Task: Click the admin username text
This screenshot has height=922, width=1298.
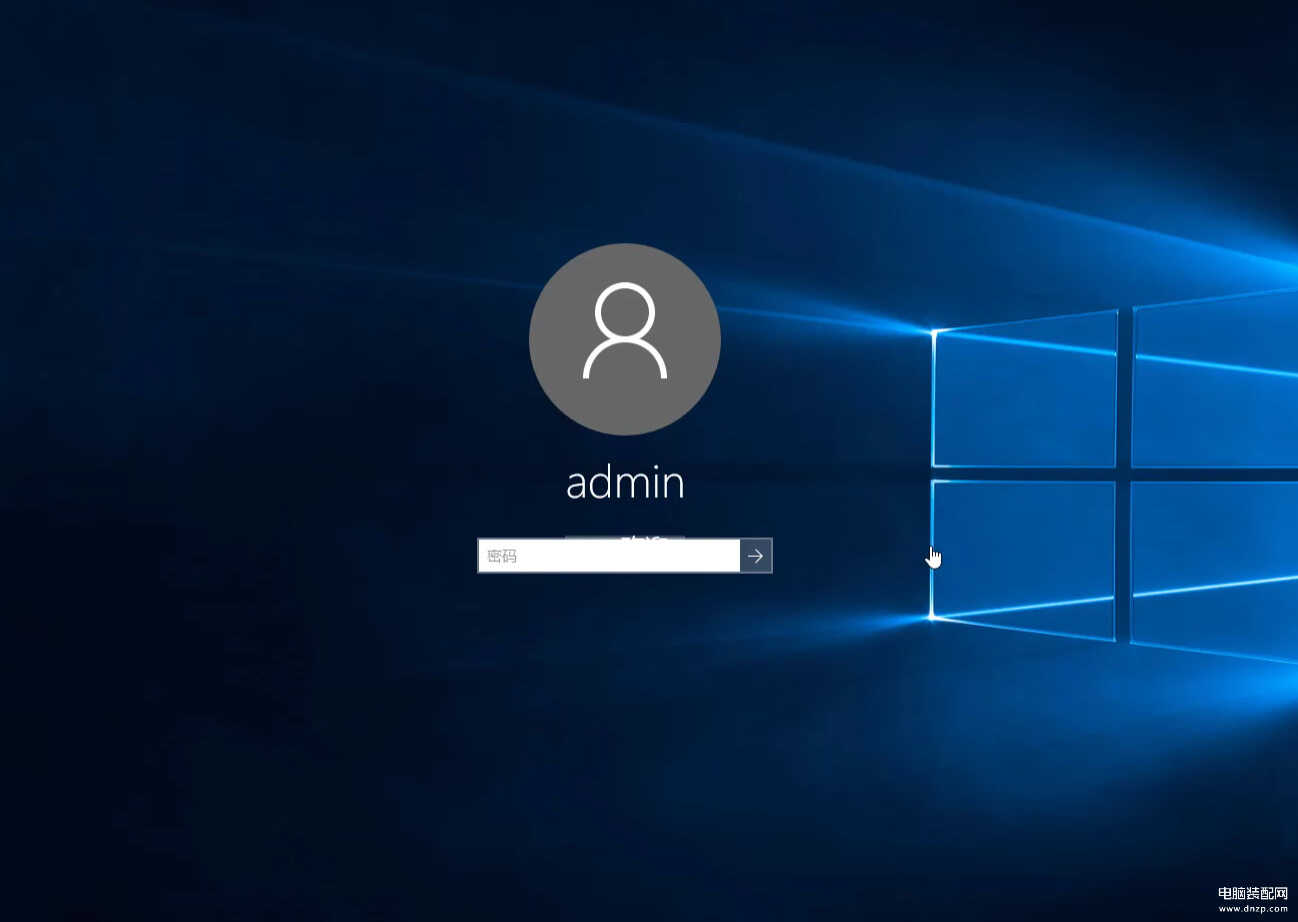Action: (x=625, y=483)
